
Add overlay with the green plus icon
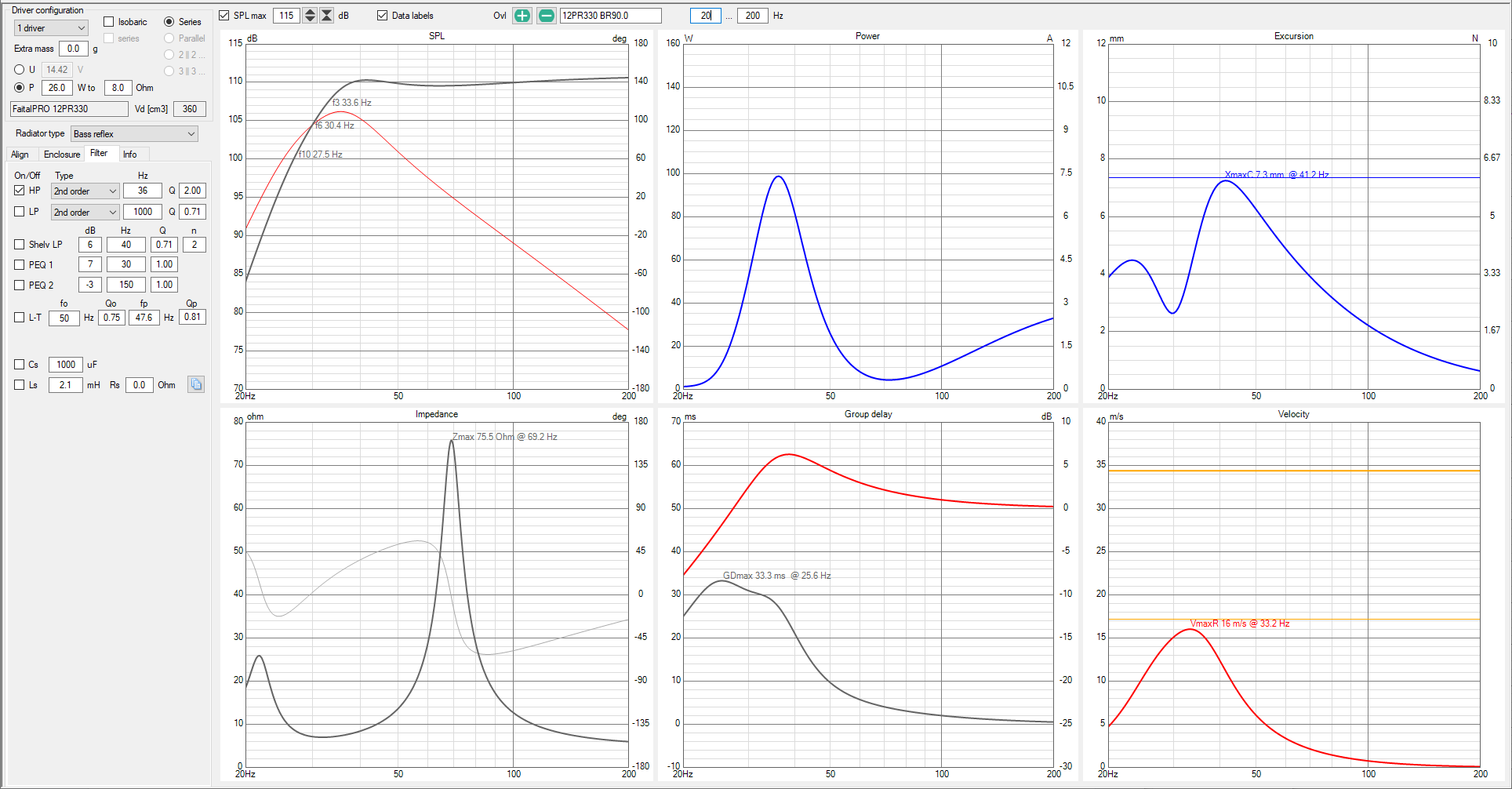tap(522, 16)
